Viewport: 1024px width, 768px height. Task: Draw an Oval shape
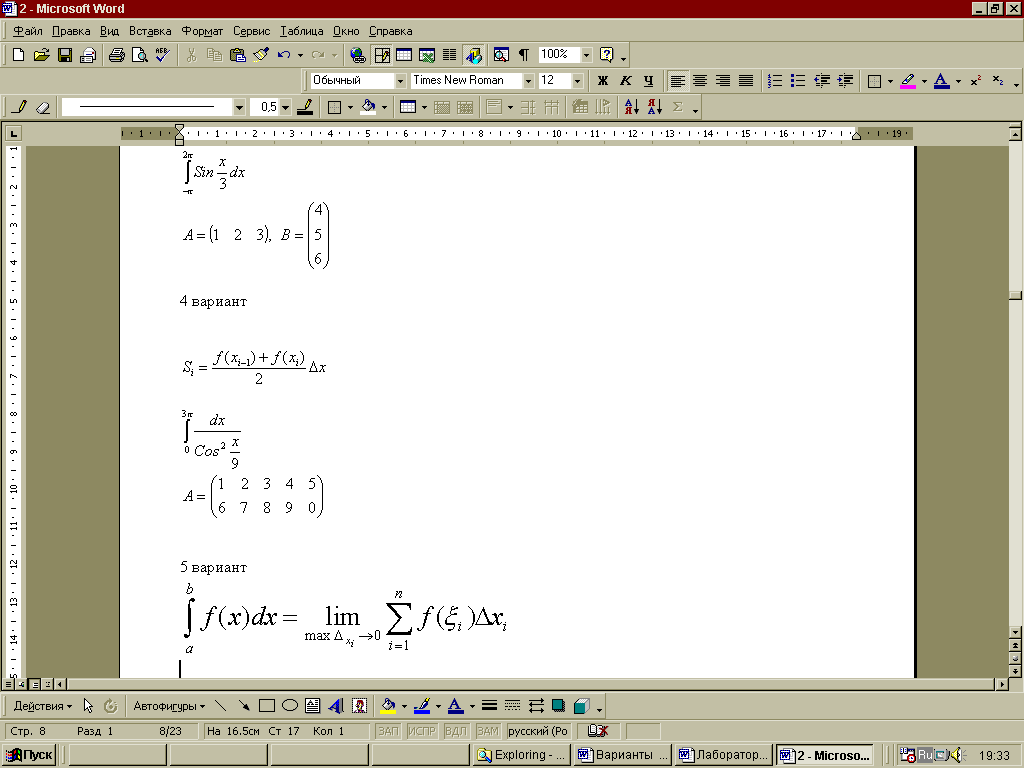(290, 706)
